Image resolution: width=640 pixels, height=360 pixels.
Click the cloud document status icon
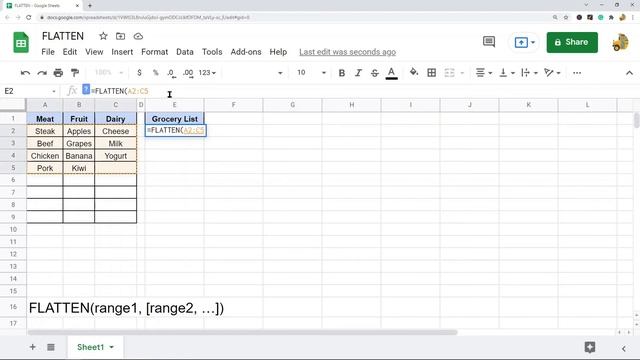138,36
